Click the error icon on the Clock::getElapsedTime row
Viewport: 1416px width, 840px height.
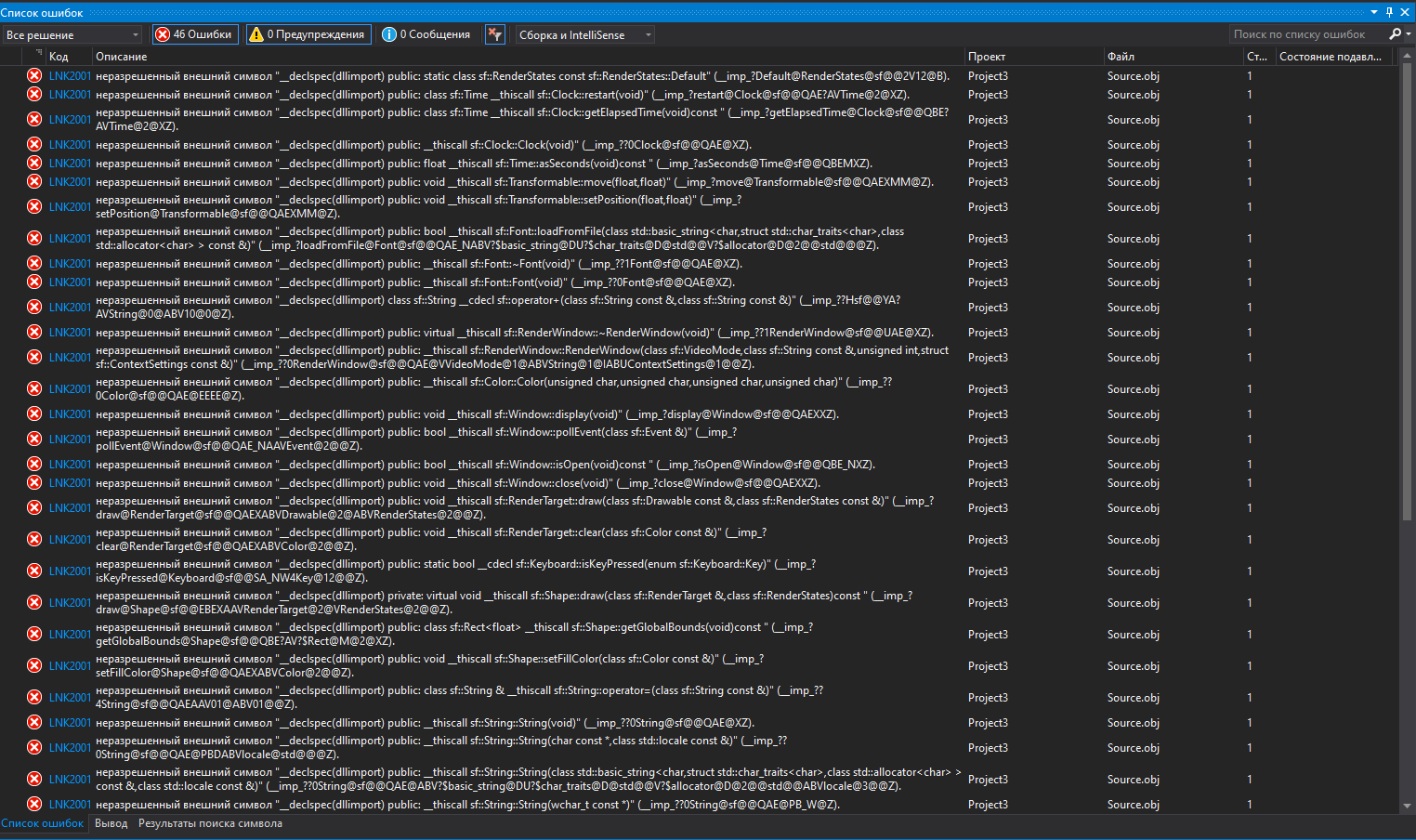click(34, 119)
